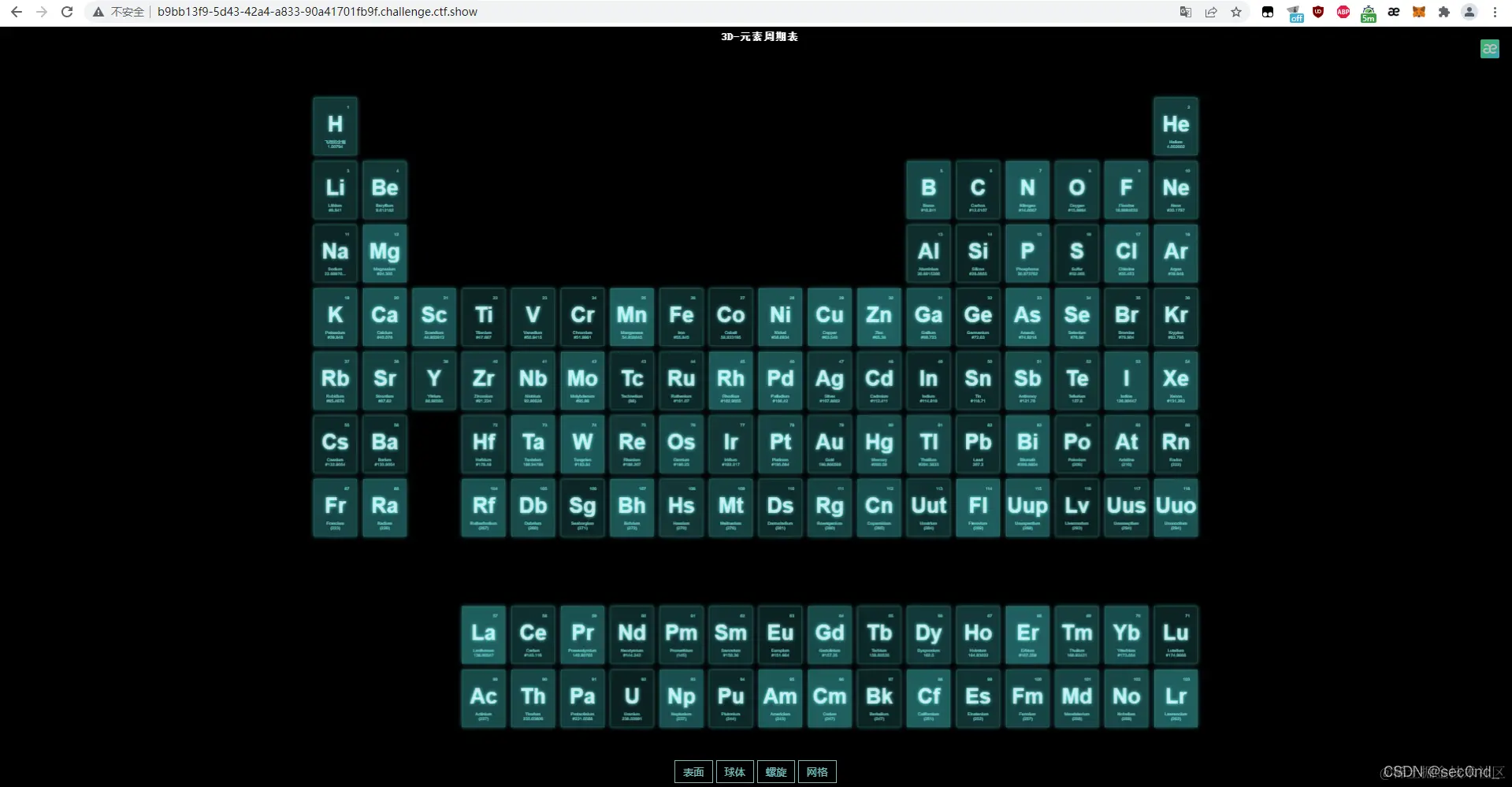Viewport: 1512px width, 787px height.
Task: Open the ABP extension icon
Action: click(1343, 12)
